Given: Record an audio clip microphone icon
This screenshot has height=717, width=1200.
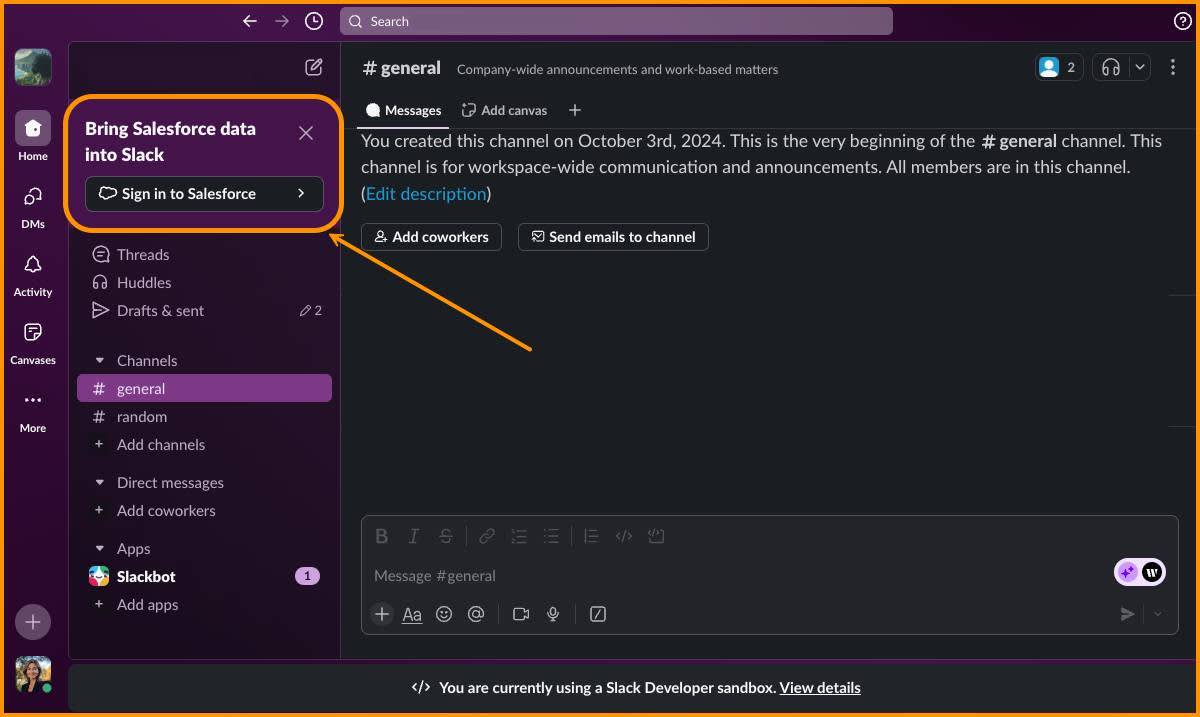Looking at the screenshot, I should pos(553,614).
